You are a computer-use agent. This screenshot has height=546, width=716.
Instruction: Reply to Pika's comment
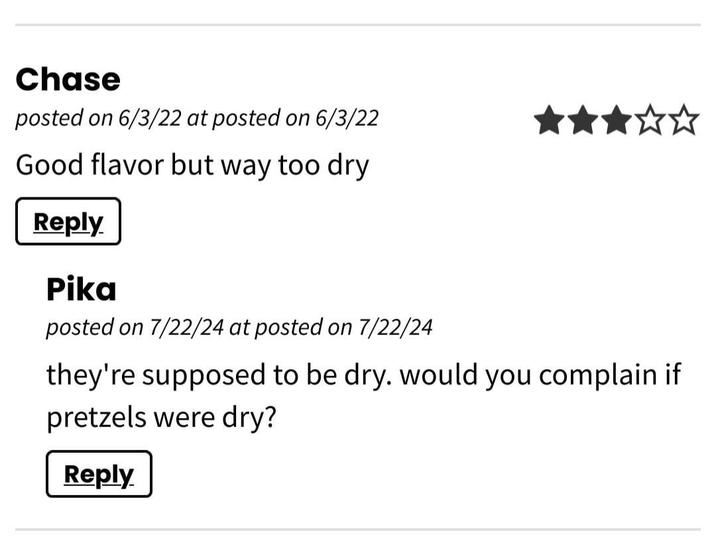[x=99, y=474]
